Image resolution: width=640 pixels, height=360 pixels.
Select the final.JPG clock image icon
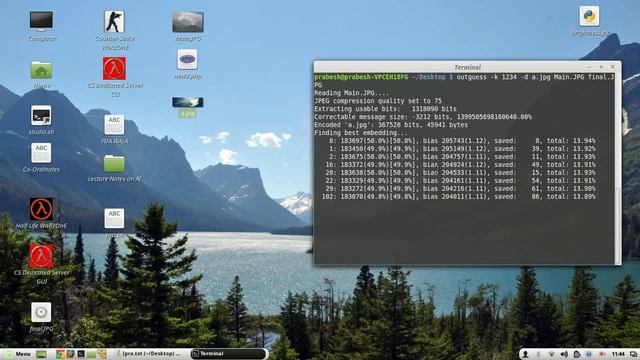coord(41,313)
